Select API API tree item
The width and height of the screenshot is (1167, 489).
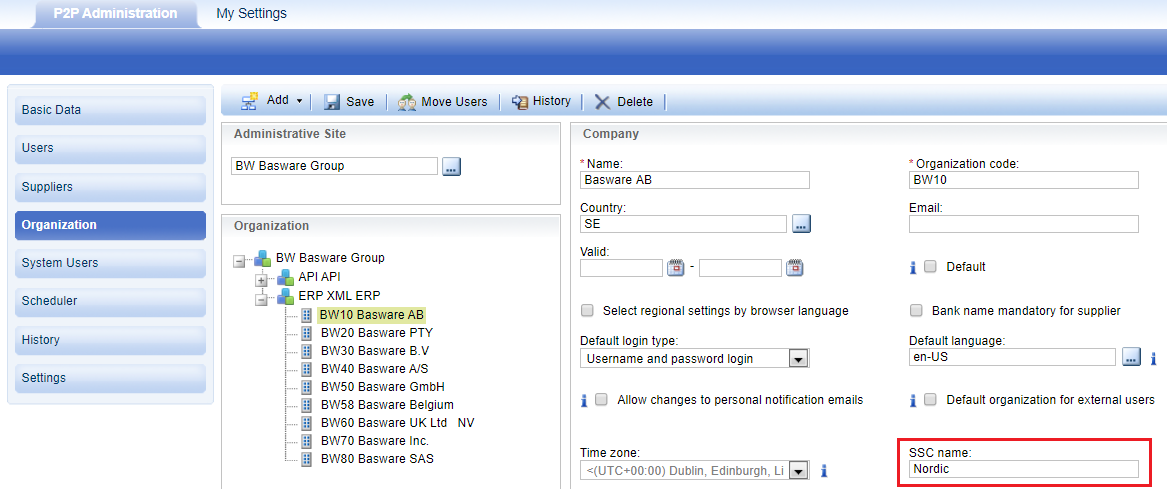[x=319, y=277]
